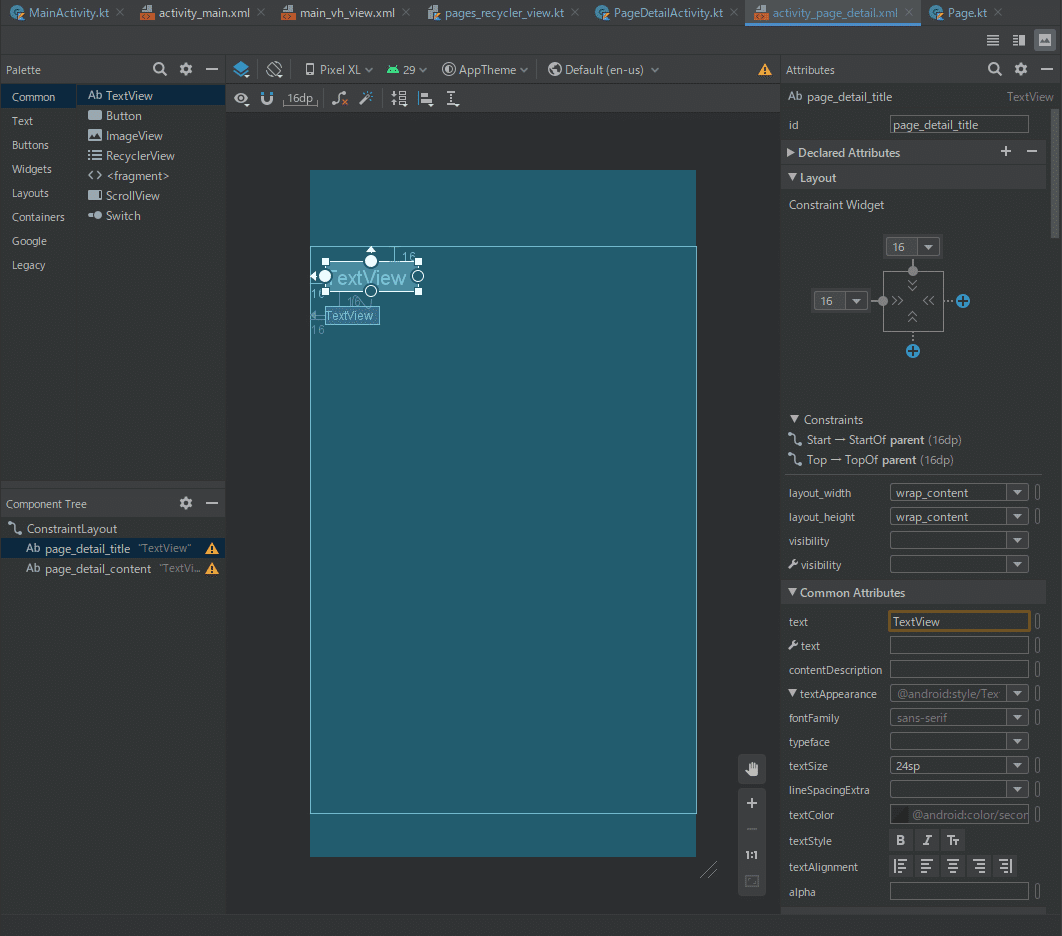Open the Palette panel settings gear
Screen dimensions: 1062x936
[x=186, y=70]
